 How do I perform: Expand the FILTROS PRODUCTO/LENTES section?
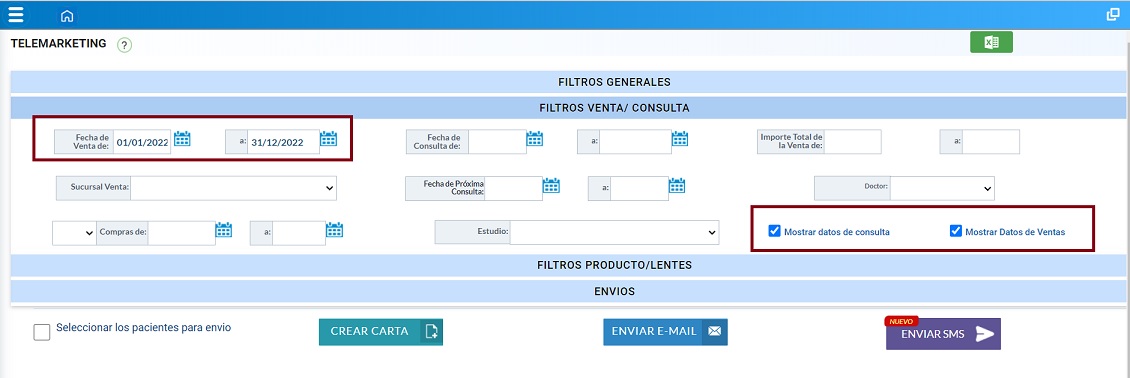click(568, 265)
